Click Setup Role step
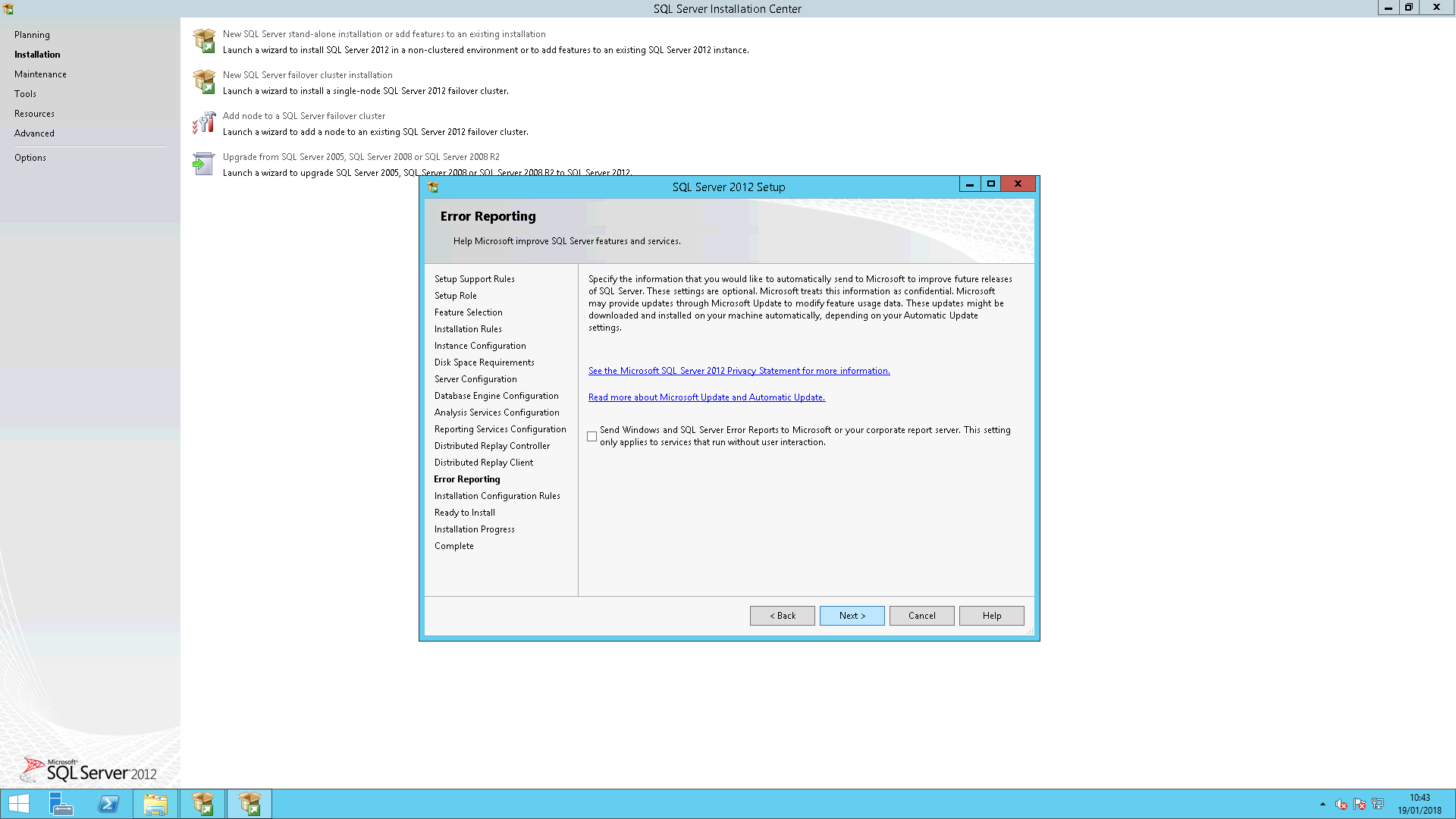The height and width of the screenshot is (819, 1456). pyautogui.click(x=456, y=296)
